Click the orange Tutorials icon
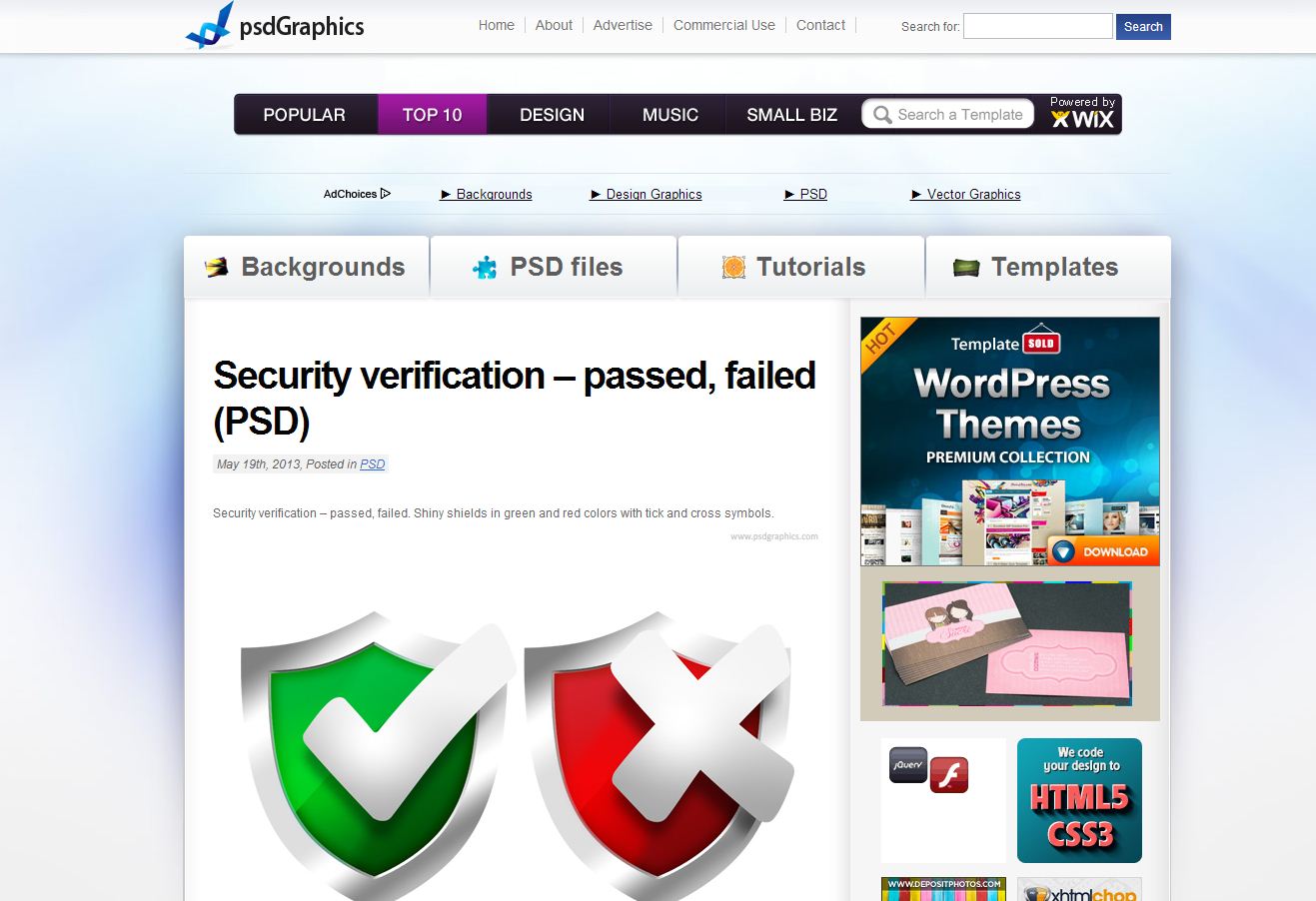 pos(733,267)
